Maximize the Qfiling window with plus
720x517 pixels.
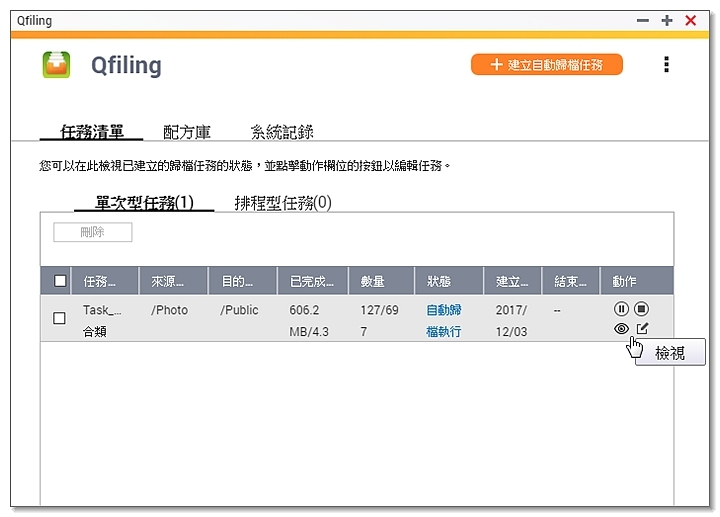(x=667, y=21)
